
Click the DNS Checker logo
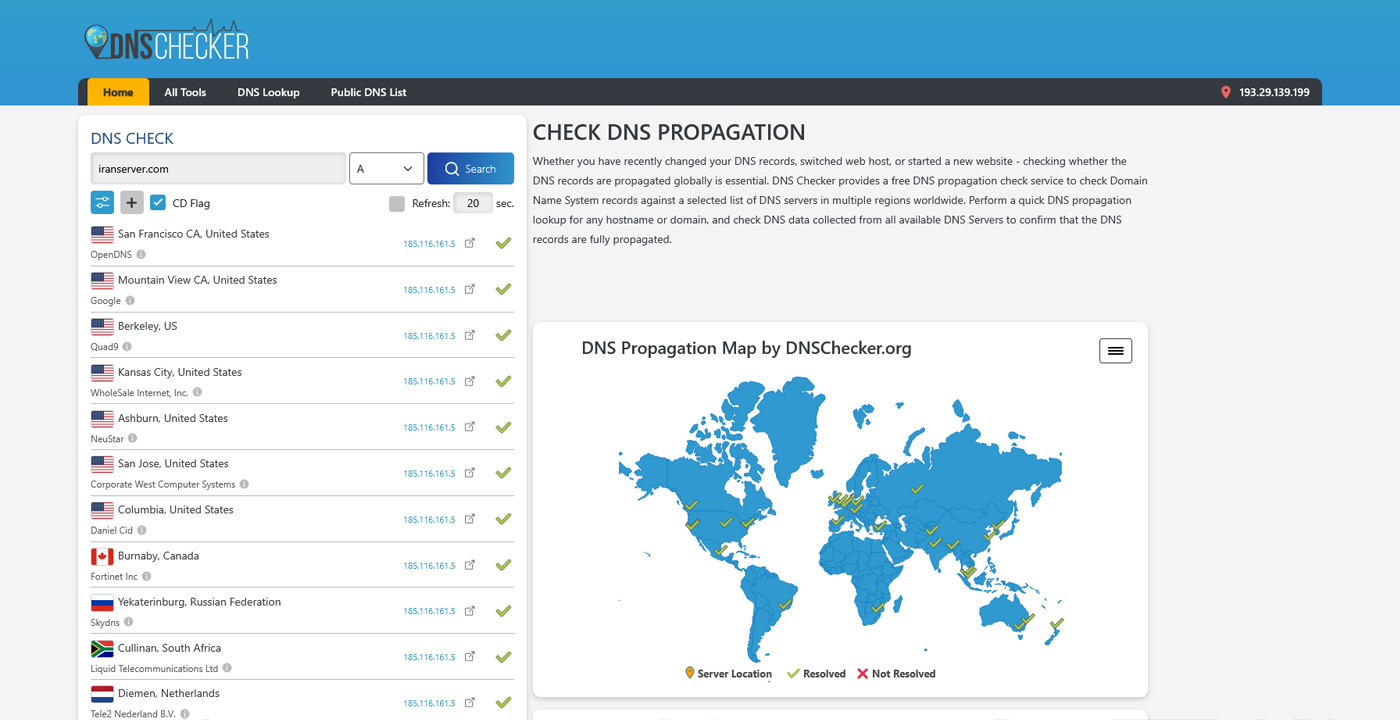[166, 39]
